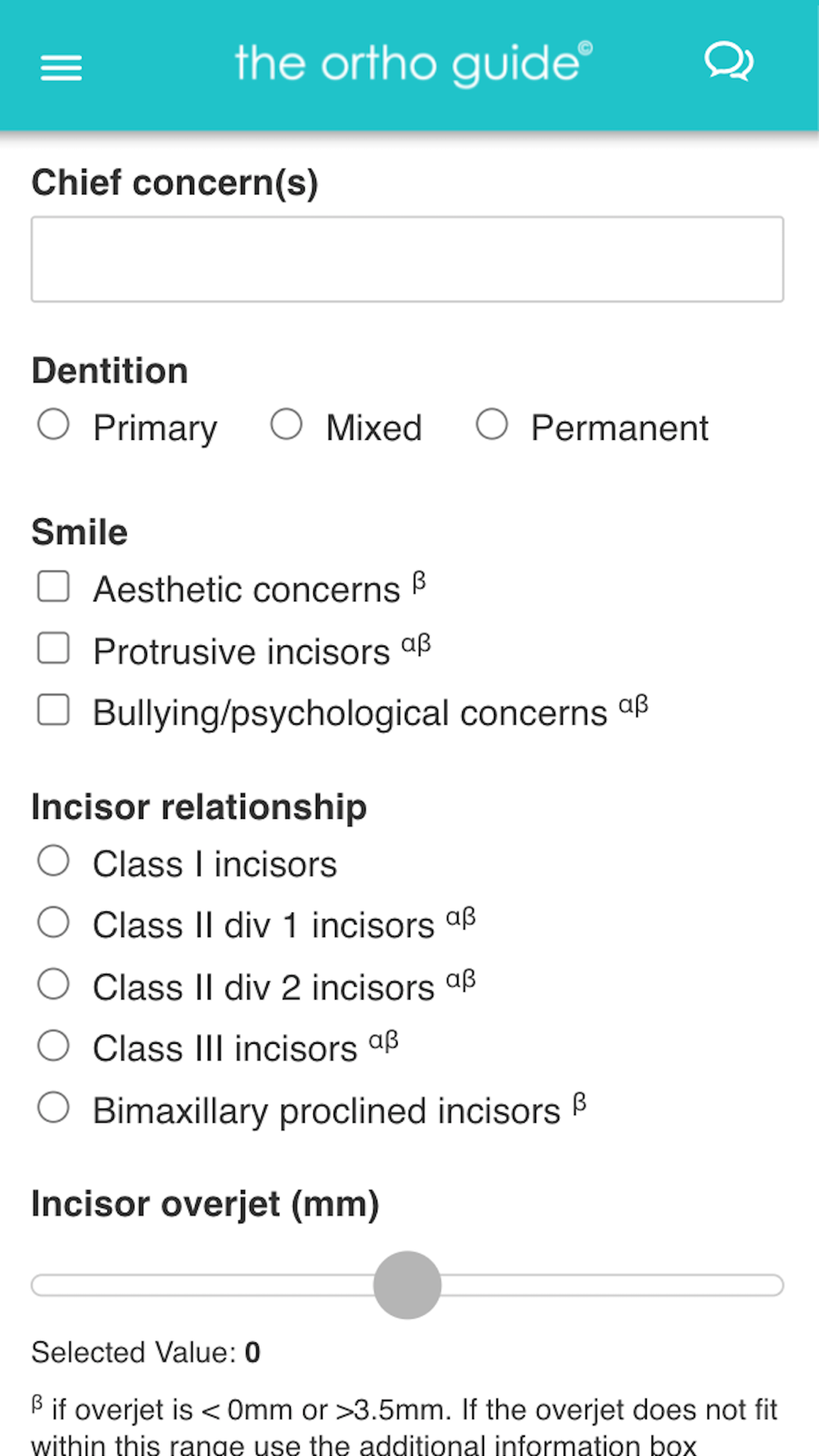Pick Class II div 2 incisors
The width and height of the screenshot is (819, 1456).
[53, 984]
